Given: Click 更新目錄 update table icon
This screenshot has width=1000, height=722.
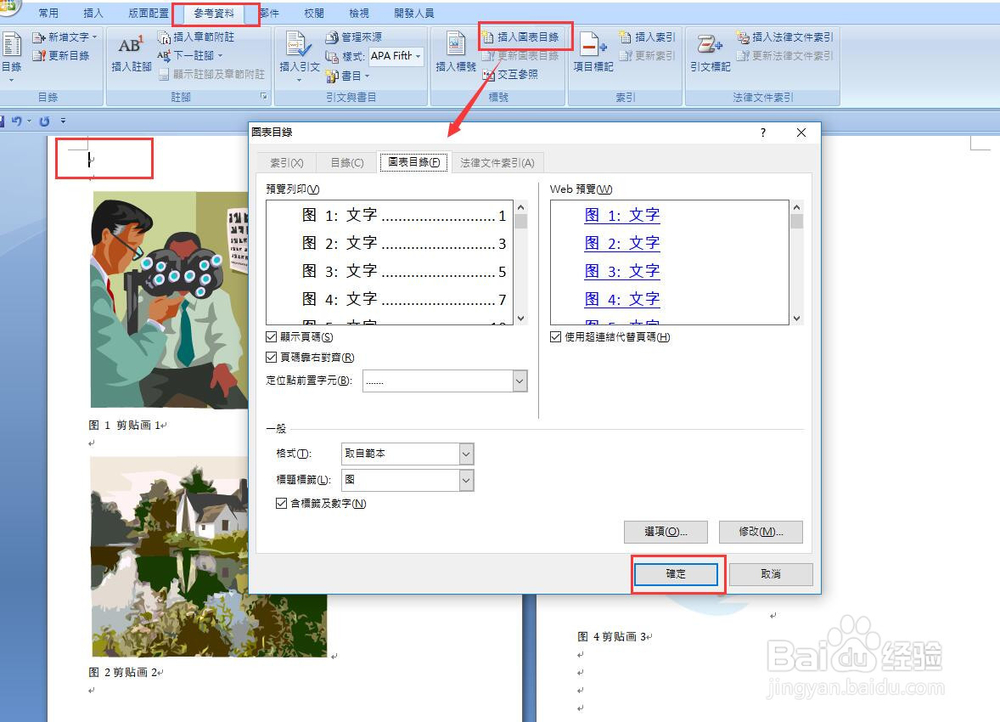Looking at the screenshot, I should pyautogui.click(x=38, y=55).
